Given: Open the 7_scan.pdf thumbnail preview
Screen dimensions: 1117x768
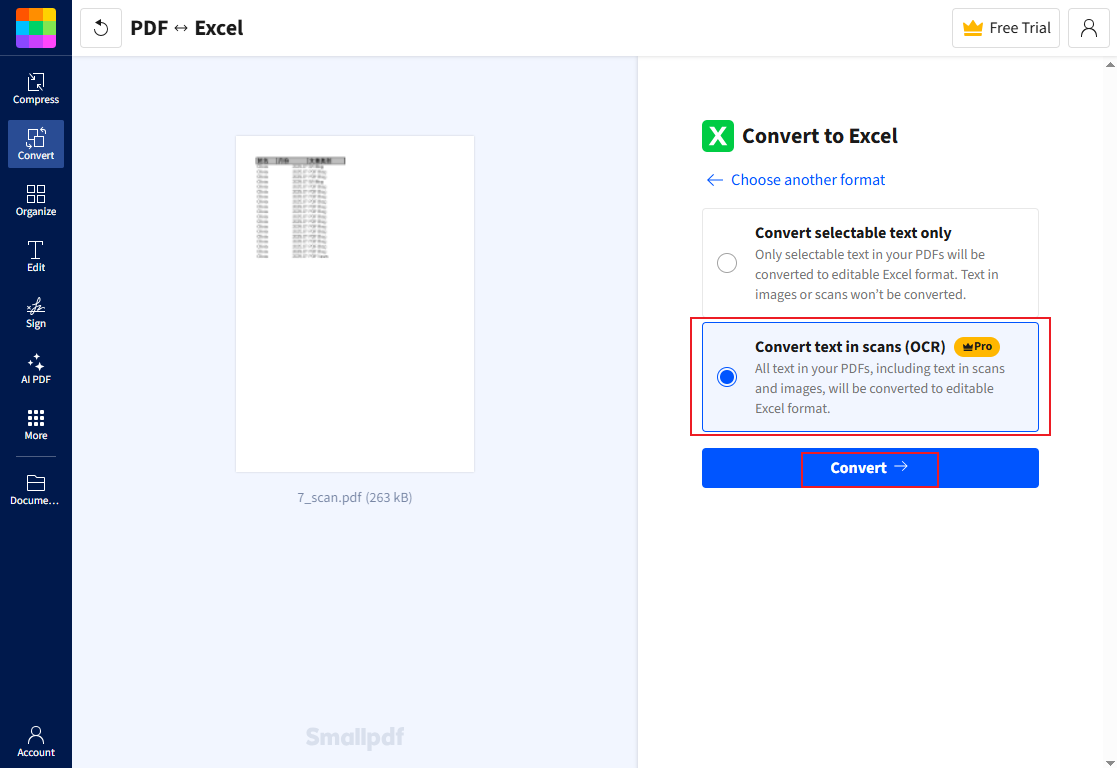Looking at the screenshot, I should [x=354, y=303].
